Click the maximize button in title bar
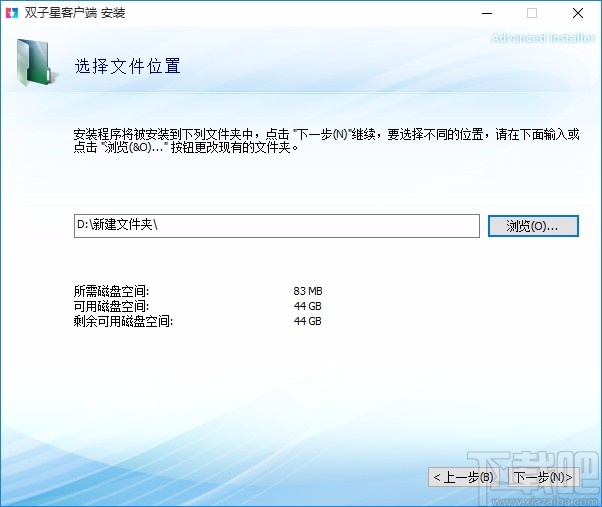 point(532,13)
